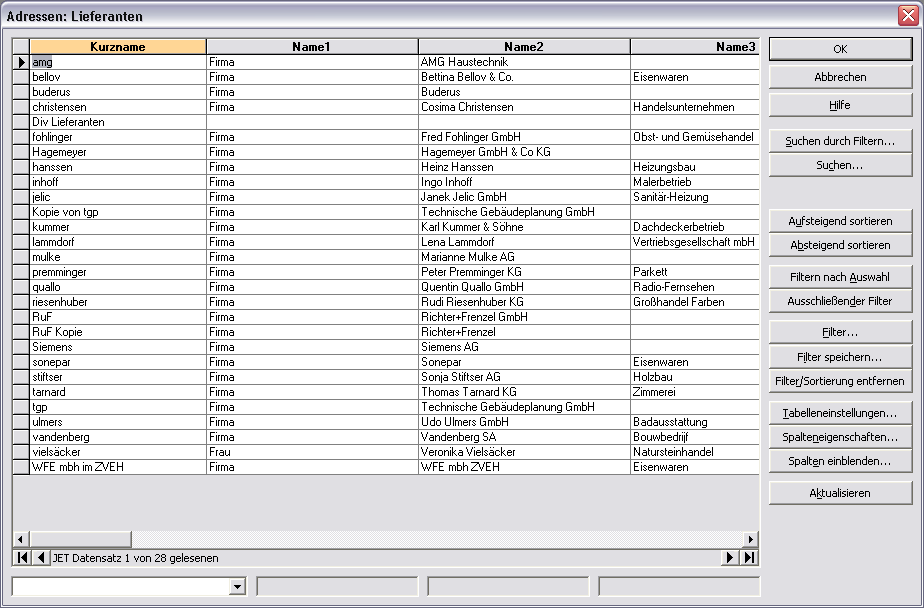Select Vandenberg SA cell

pyautogui.click(x=524, y=437)
